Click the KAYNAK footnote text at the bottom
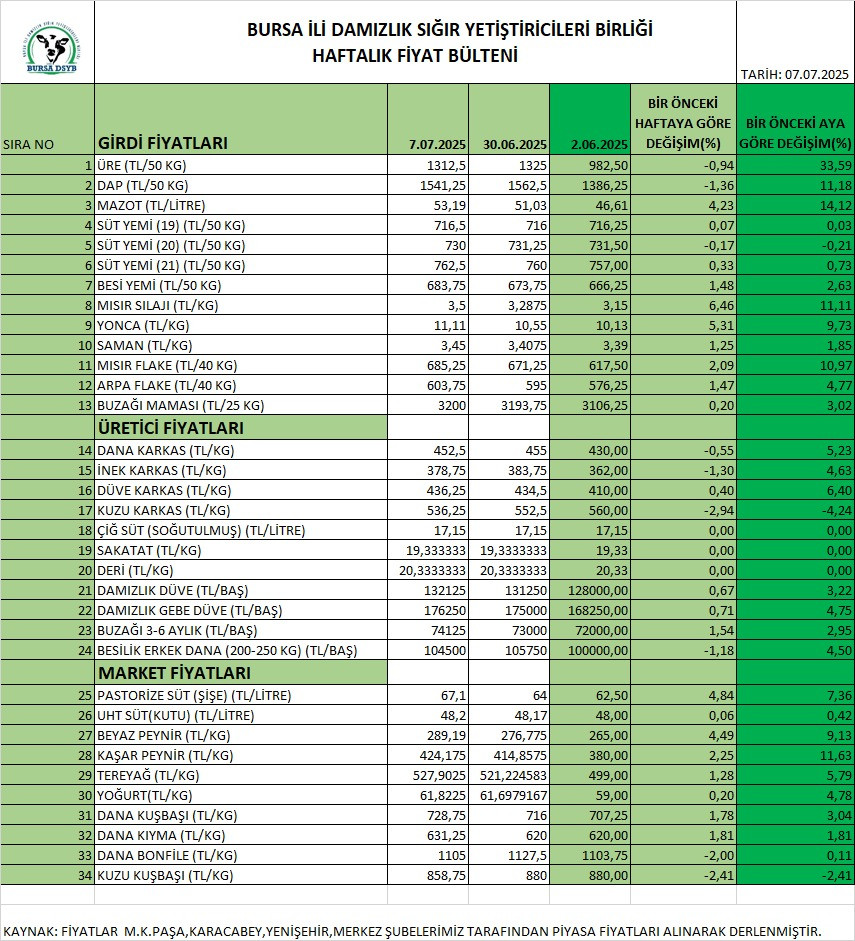 click(412, 930)
